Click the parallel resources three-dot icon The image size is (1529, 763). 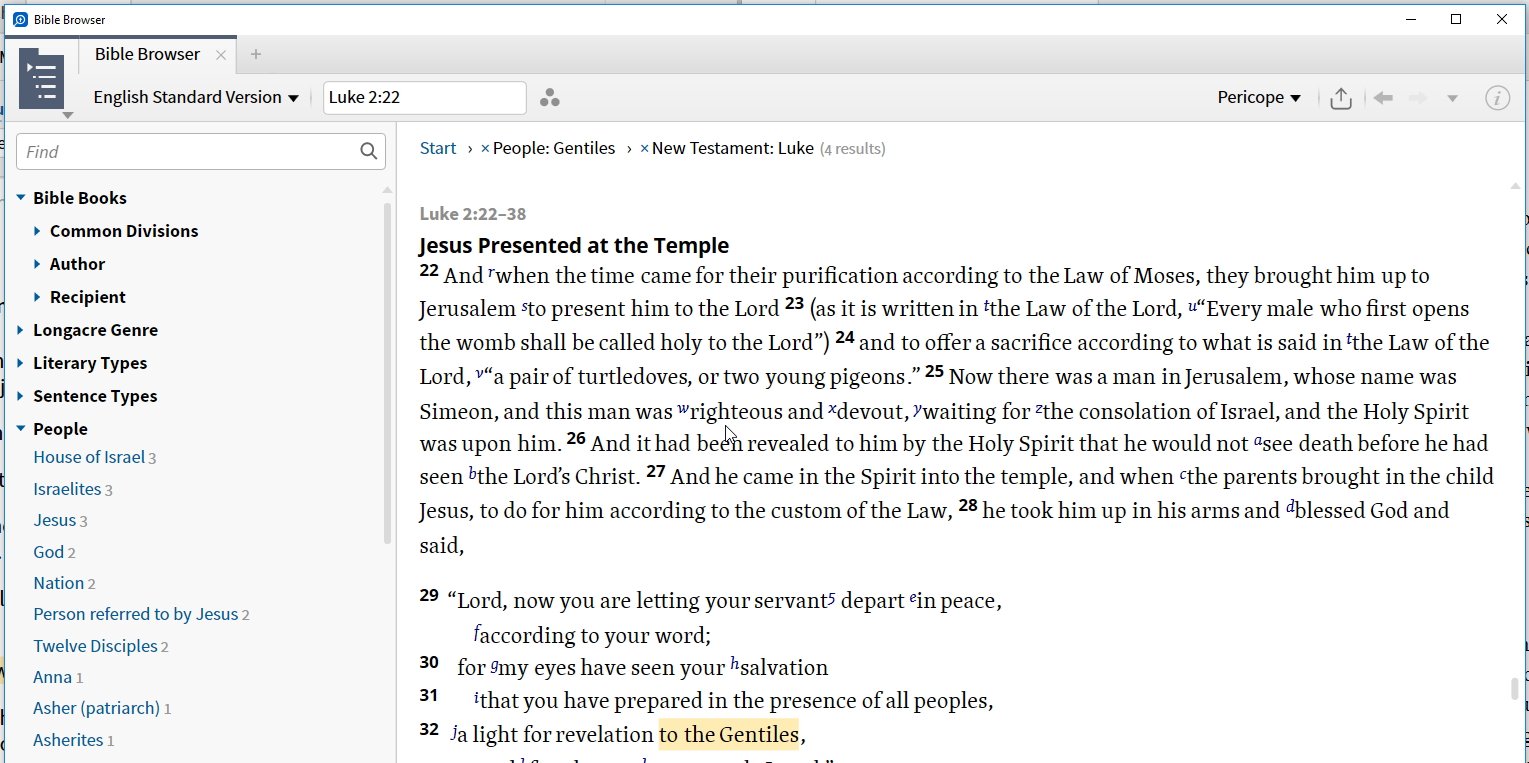point(549,98)
